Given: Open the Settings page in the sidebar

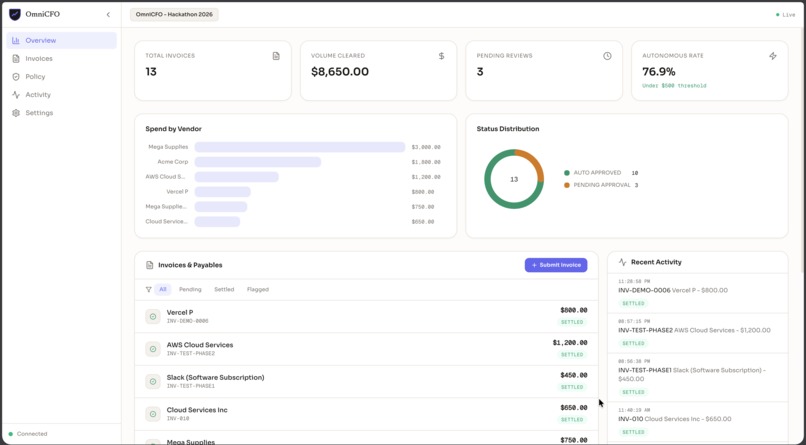Looking at the screenshot, I should click(62, 113).
